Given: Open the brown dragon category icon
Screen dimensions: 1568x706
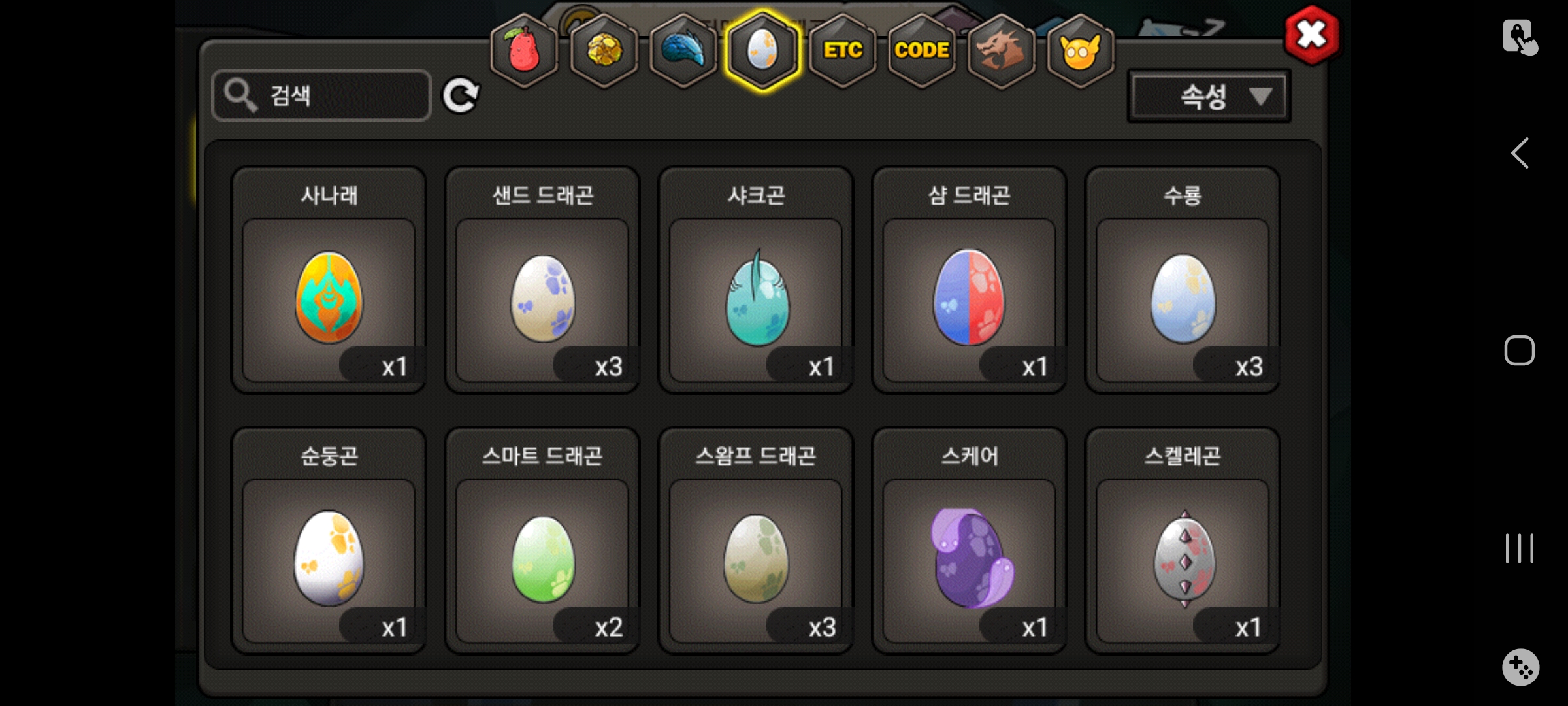Looking at the screenshot, I should click(x=1001, y=51).
